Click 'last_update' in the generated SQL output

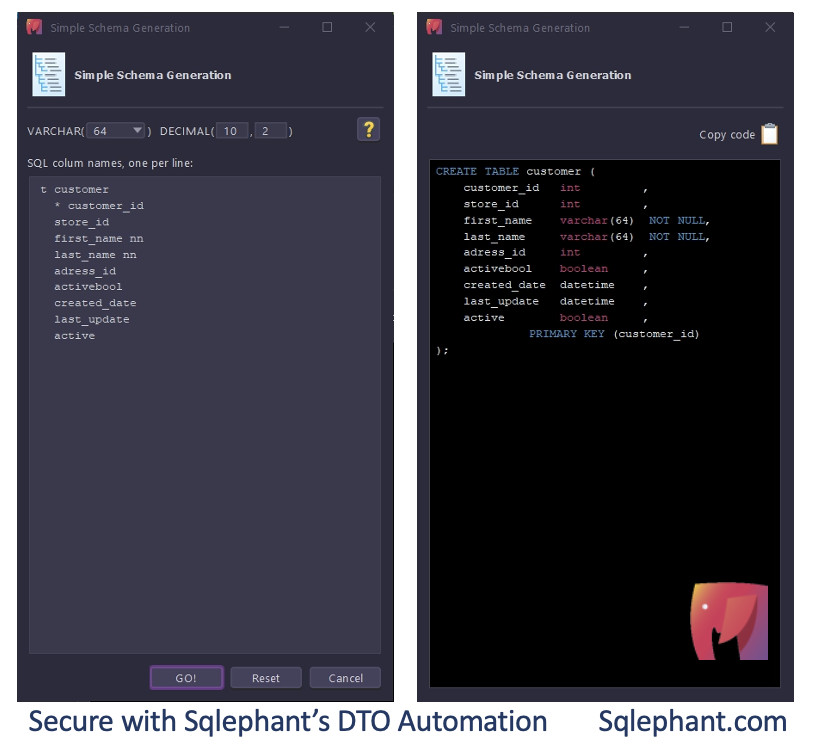pos(501,302)
